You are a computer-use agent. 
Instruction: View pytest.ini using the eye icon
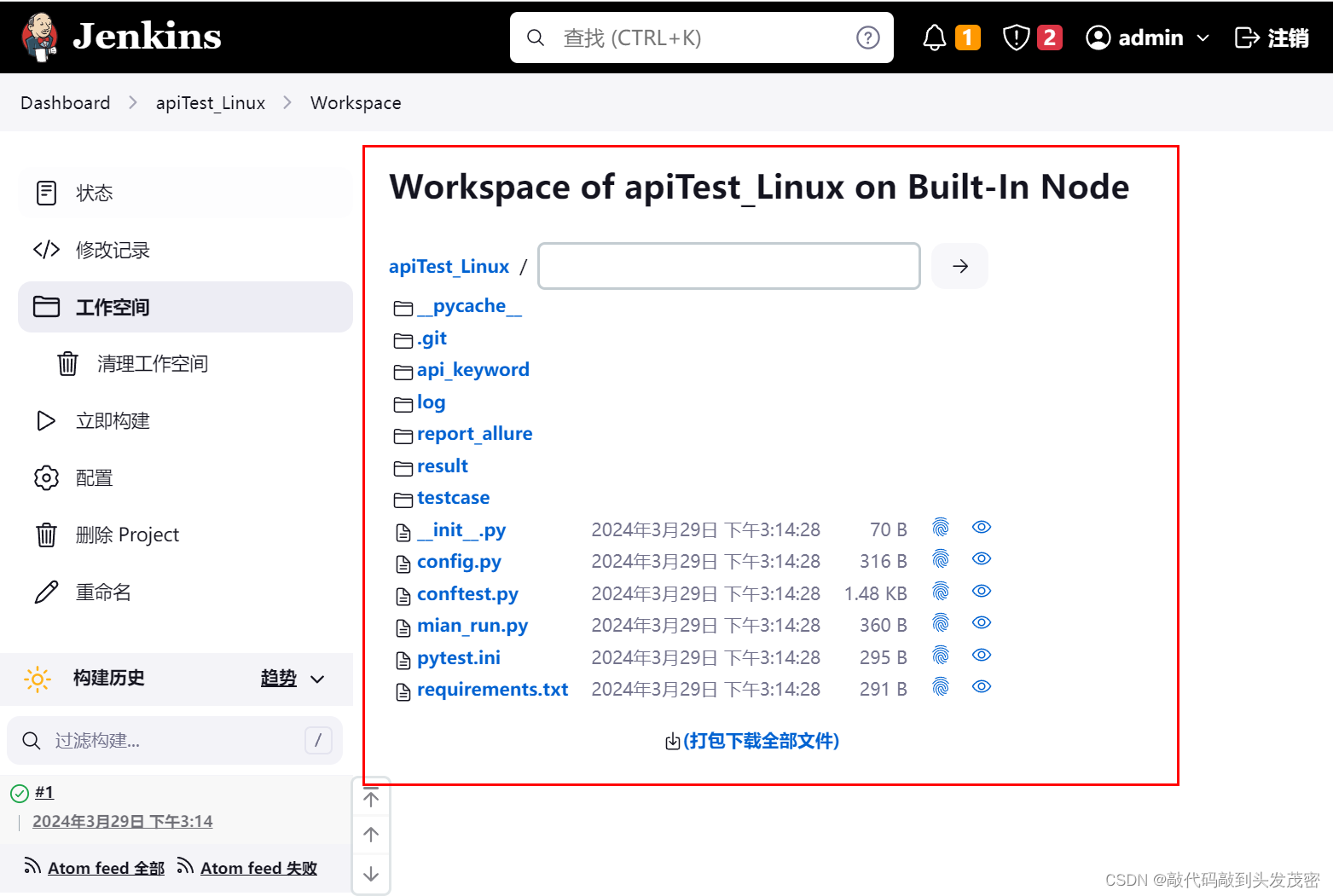982,656
